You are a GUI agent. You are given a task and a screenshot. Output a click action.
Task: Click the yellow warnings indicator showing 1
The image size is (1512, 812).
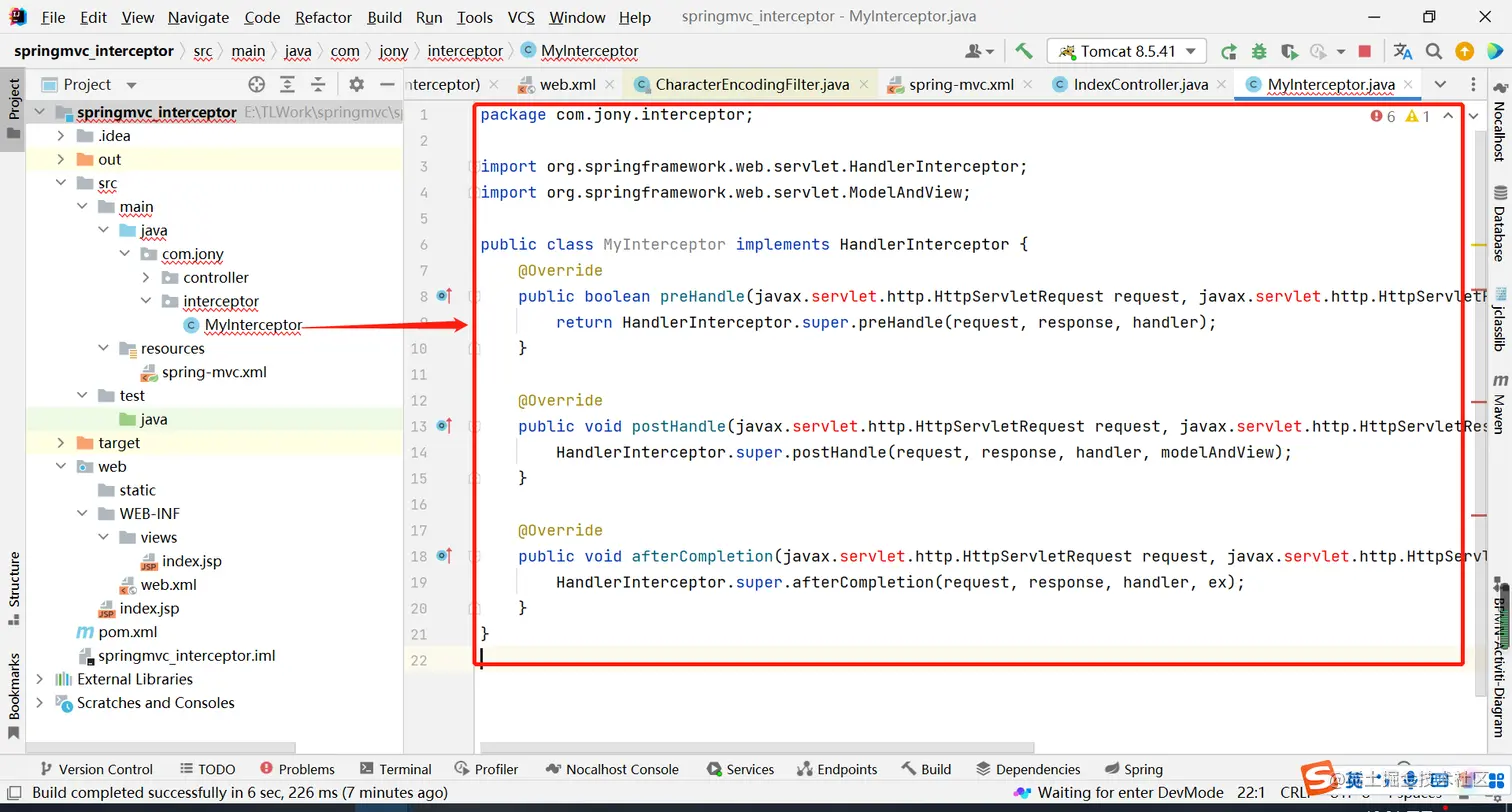click(x=1418, y=116)
